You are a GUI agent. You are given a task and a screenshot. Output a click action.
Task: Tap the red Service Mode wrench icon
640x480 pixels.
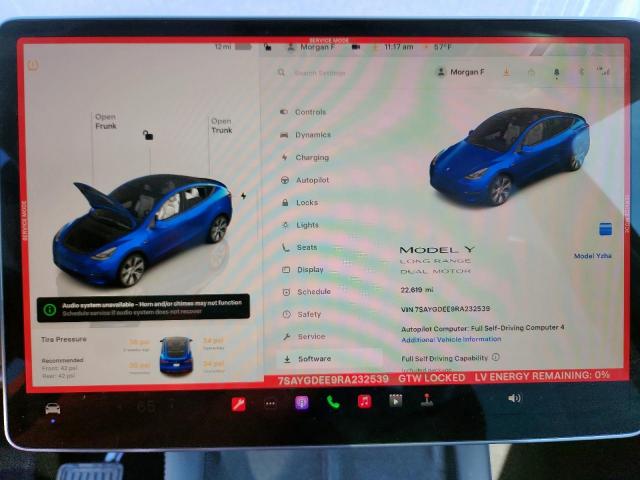coord(238,404)
